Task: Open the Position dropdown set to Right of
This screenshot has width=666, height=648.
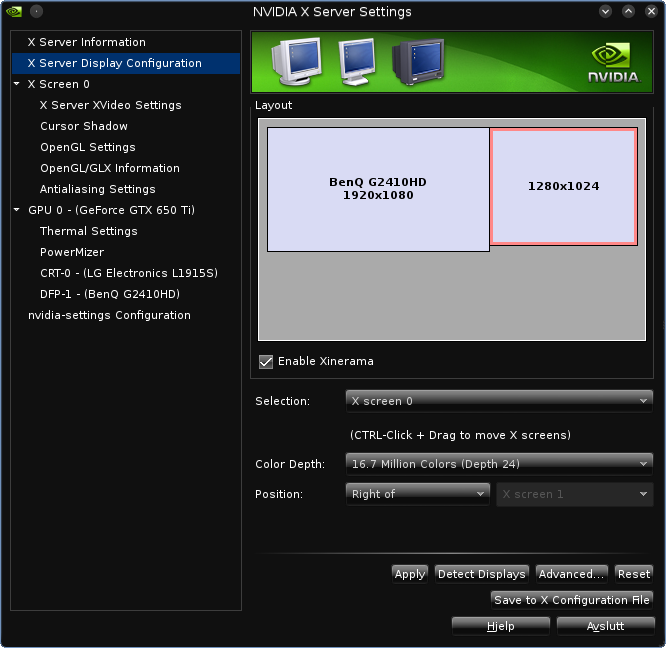Action: click(x=418, y=494)
